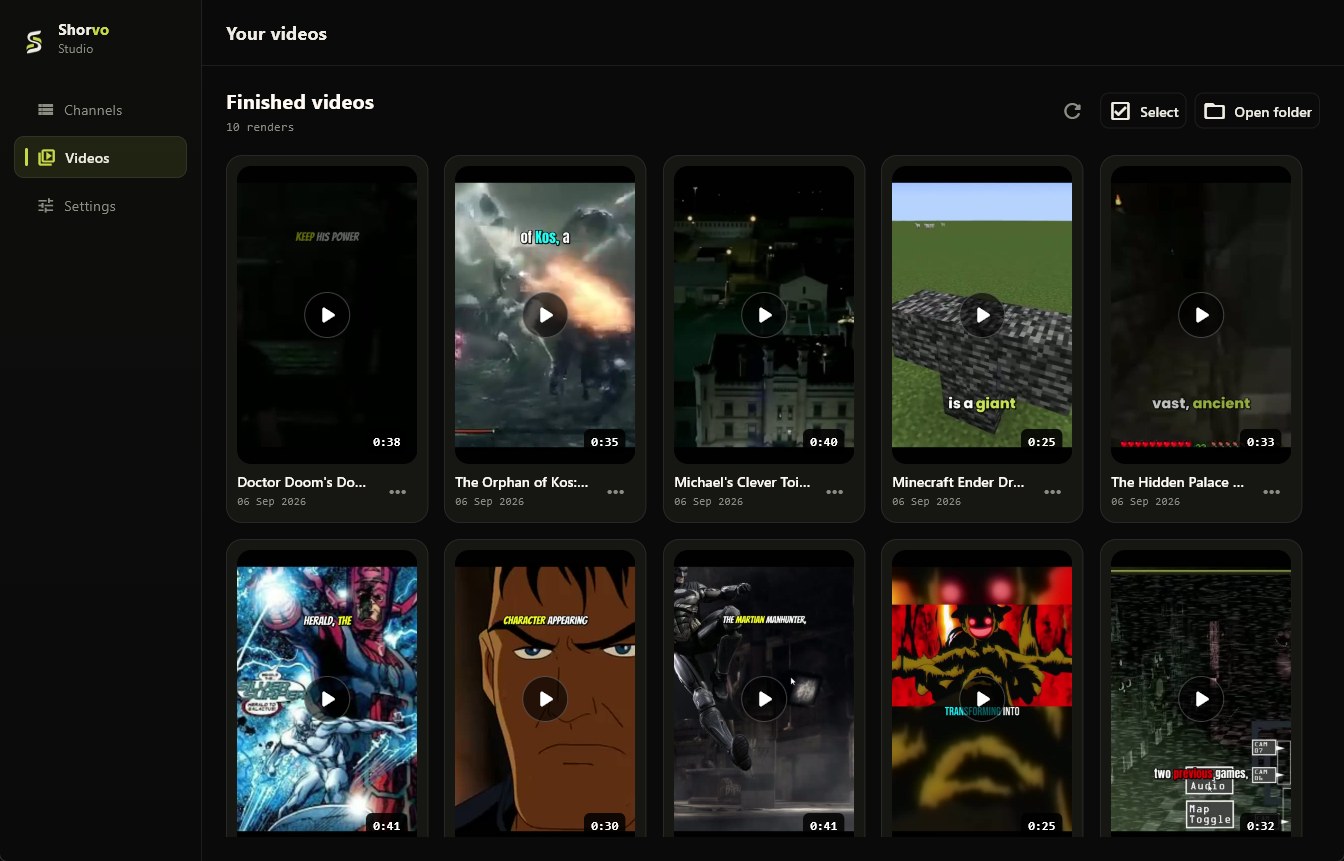Play the video captioned TRANSFORMING INTO
The height and width of the screenshot is (861, 1344).
pos(982,699)
